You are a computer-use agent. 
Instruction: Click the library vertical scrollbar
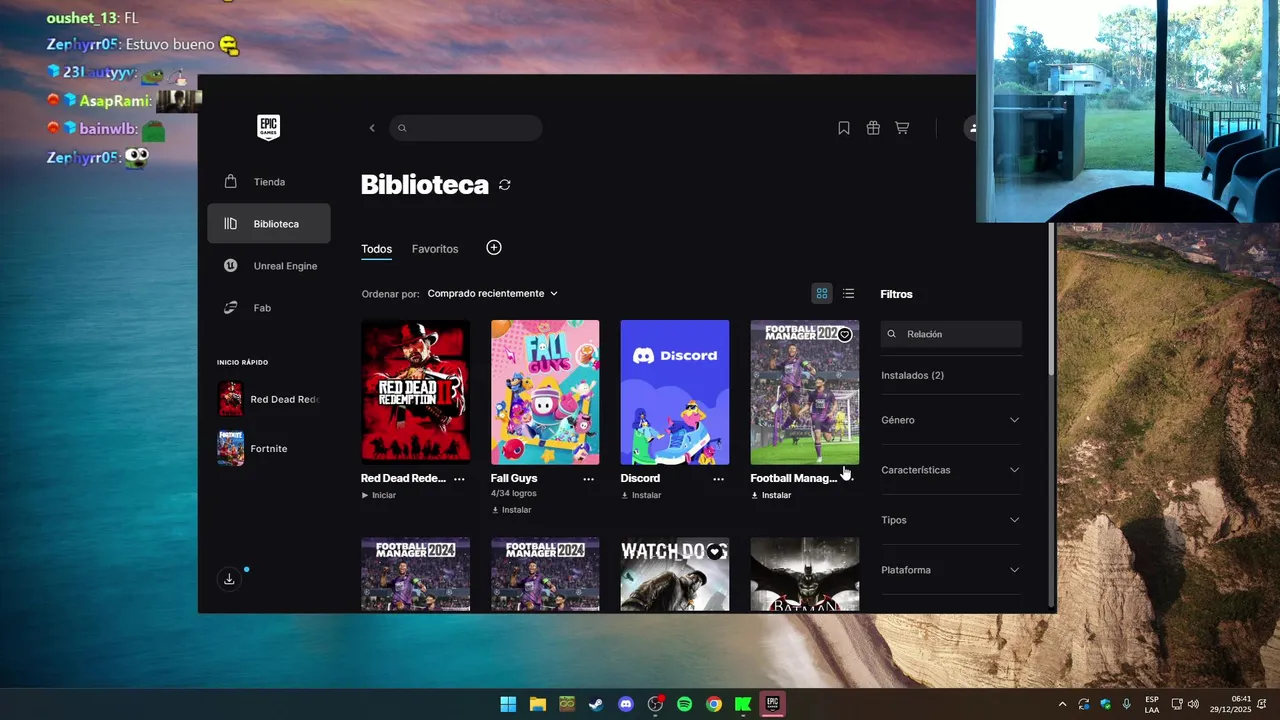coord(1051,300)
